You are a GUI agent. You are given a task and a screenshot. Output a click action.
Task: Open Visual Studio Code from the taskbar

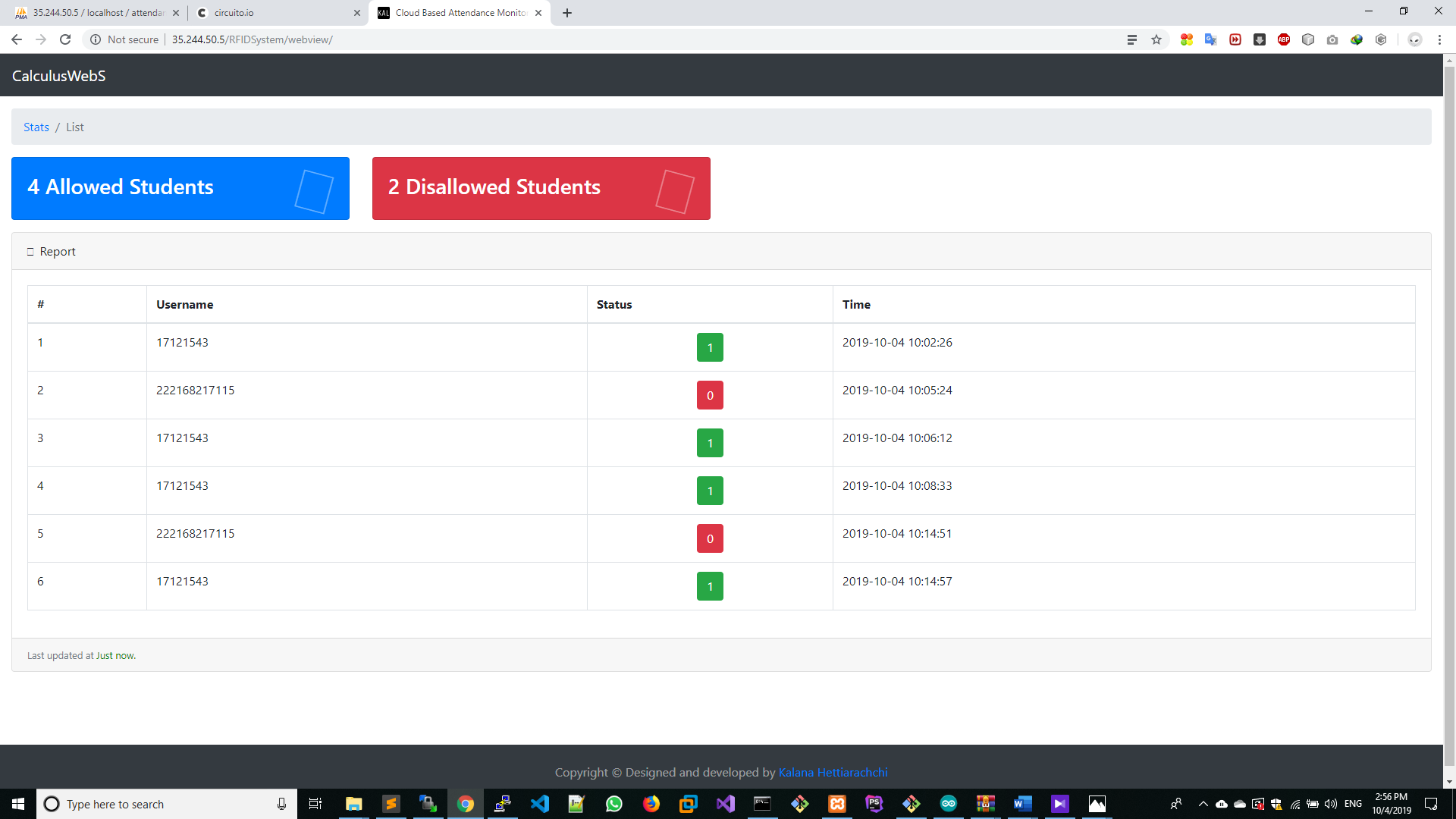click(x=540, y=804)
